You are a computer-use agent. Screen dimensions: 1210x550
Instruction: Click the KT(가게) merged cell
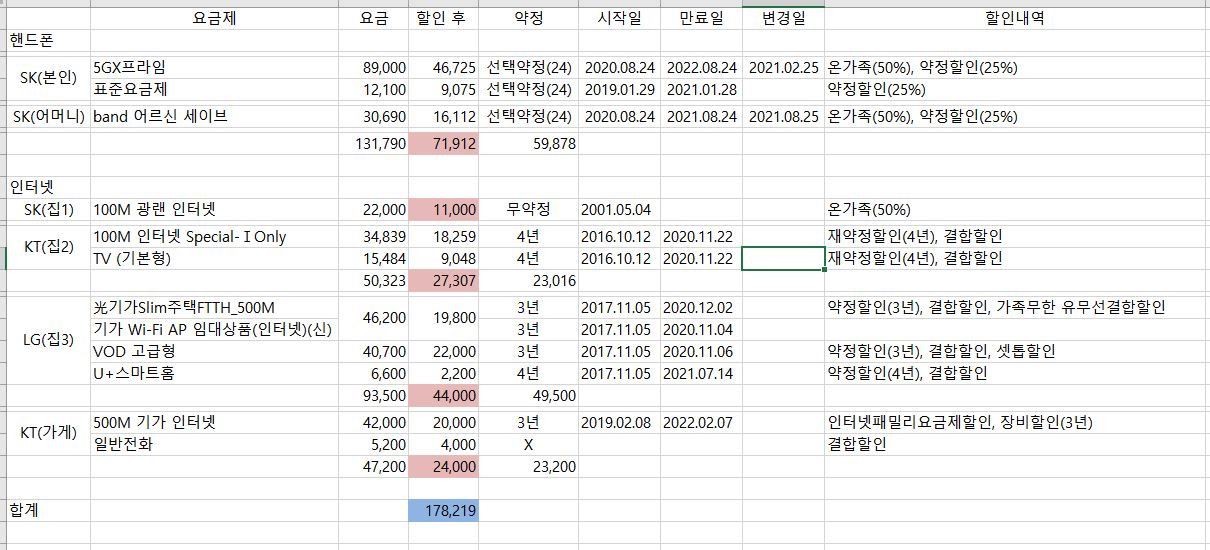click(x=47, y=433)
